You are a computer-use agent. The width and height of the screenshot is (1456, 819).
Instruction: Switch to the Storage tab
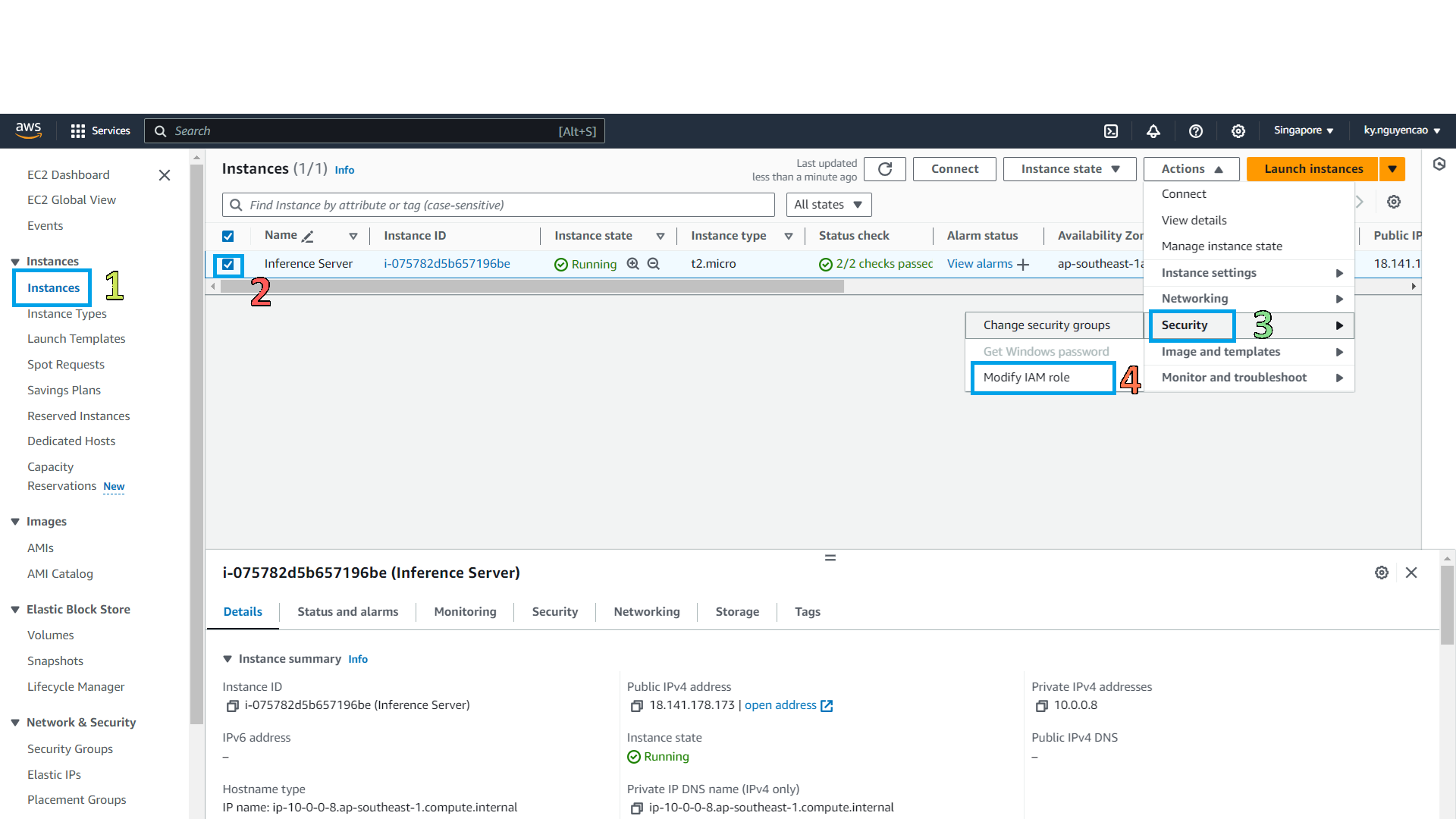(x=737, y=612)
